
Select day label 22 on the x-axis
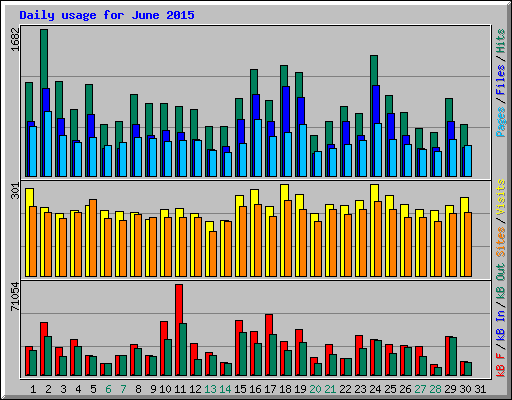tap(345, 389)
